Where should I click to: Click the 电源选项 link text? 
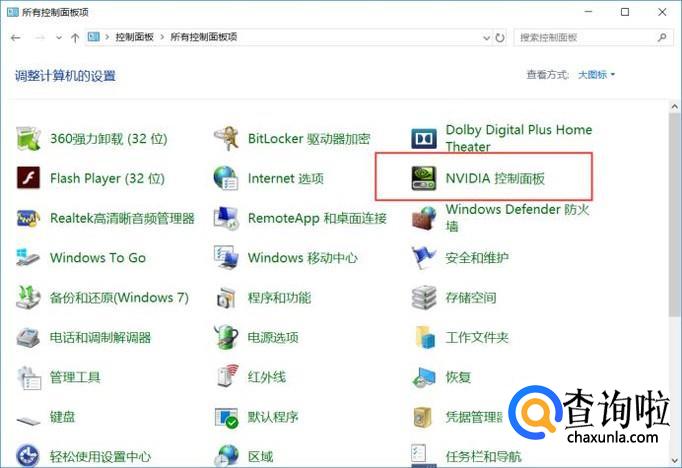pyautogui.click(x=273, y=337)
